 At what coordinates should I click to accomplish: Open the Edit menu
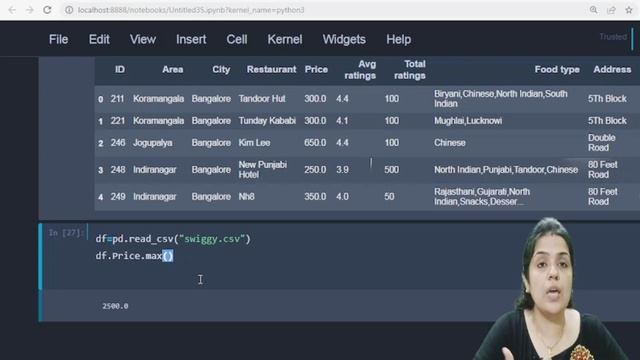[x=99, y=40]
